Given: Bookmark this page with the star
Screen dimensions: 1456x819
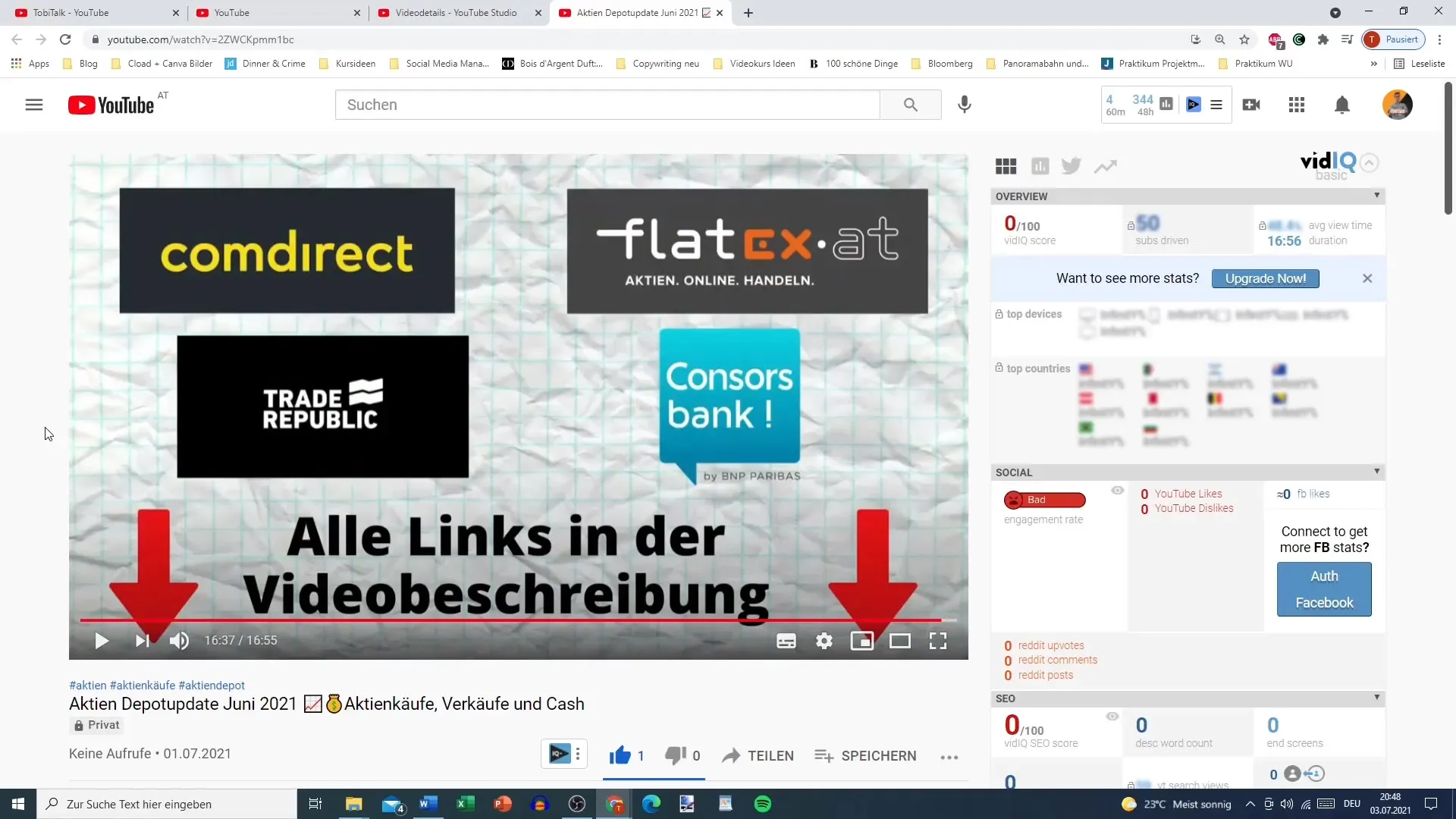Looking at the screenshot, I should 1244,39.
